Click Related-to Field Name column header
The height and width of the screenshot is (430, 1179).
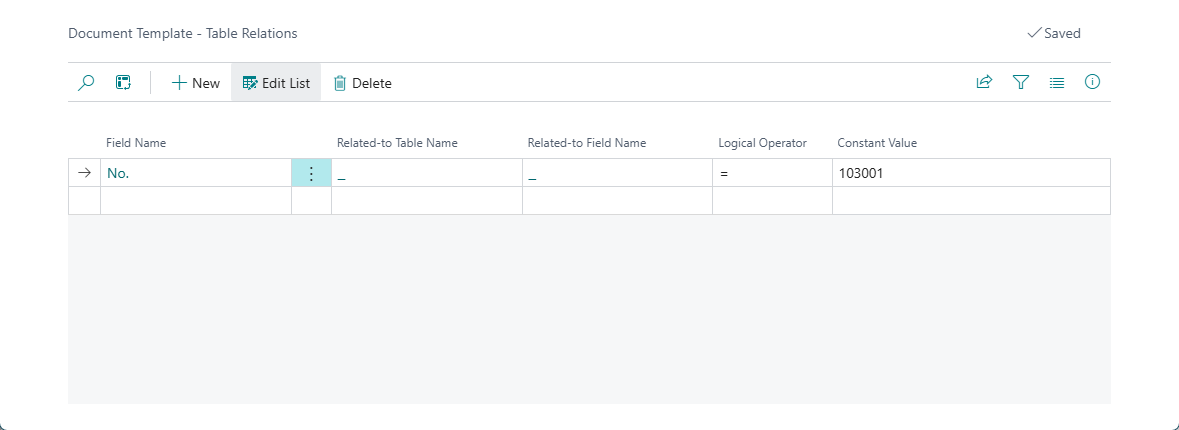pyautogui.click(x=586, y=143)
